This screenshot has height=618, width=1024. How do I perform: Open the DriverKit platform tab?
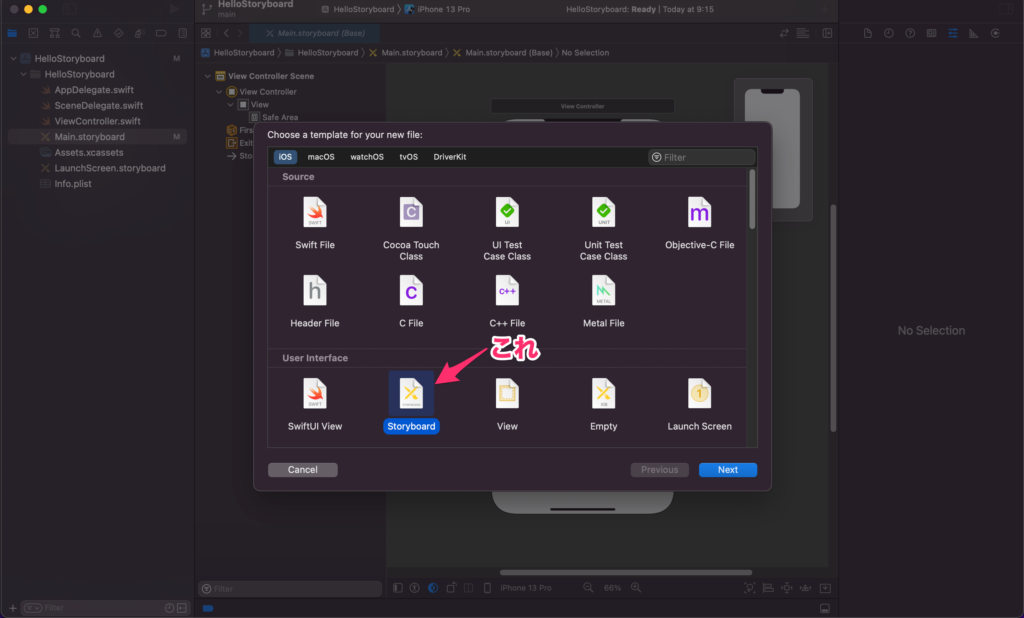(449, 157)
